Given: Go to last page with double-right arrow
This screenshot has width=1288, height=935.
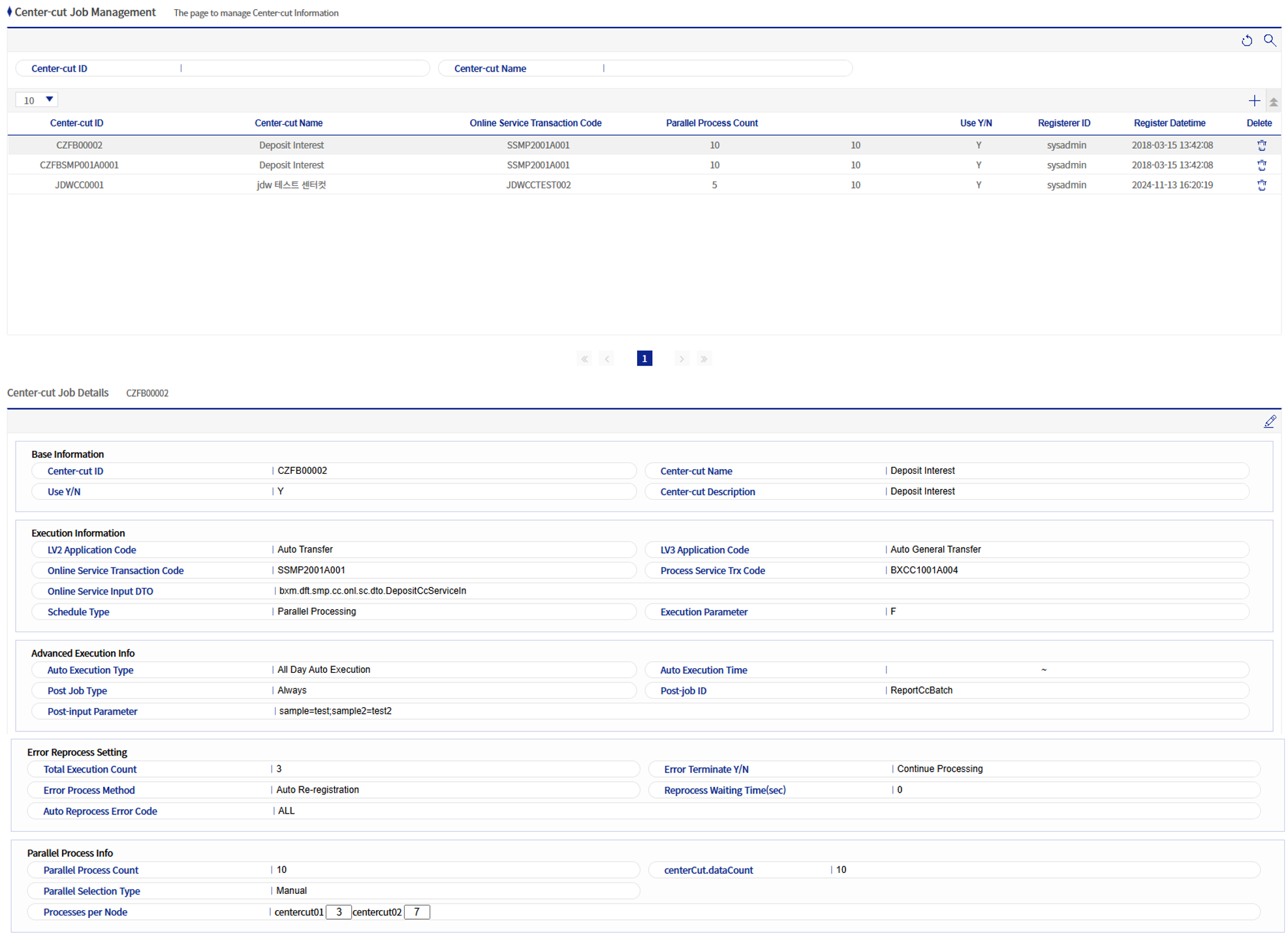Looking at the screenshot, I should pyautogui.click(x=703, y=359).
